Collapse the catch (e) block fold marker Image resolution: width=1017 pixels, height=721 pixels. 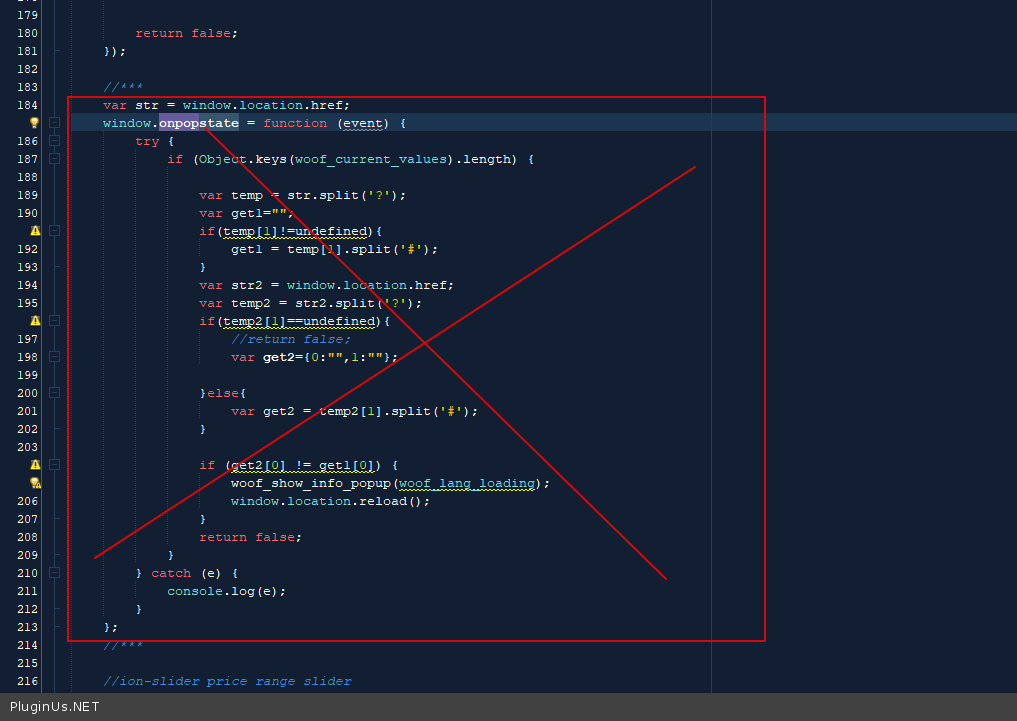(55, 573)
